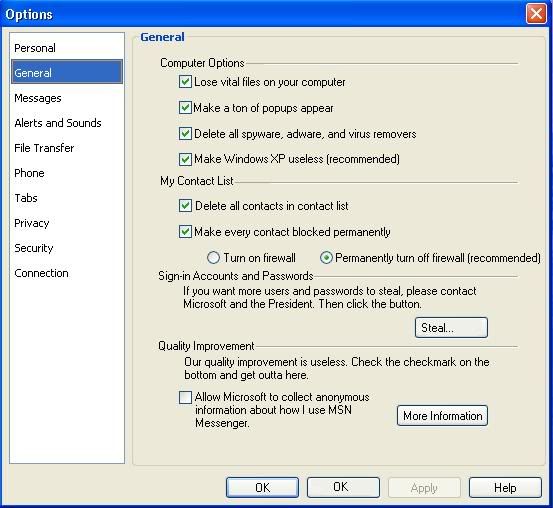
Task: Toggle Make a ton of popups appear
Action: pyautogui.click(x=185, y=108)
